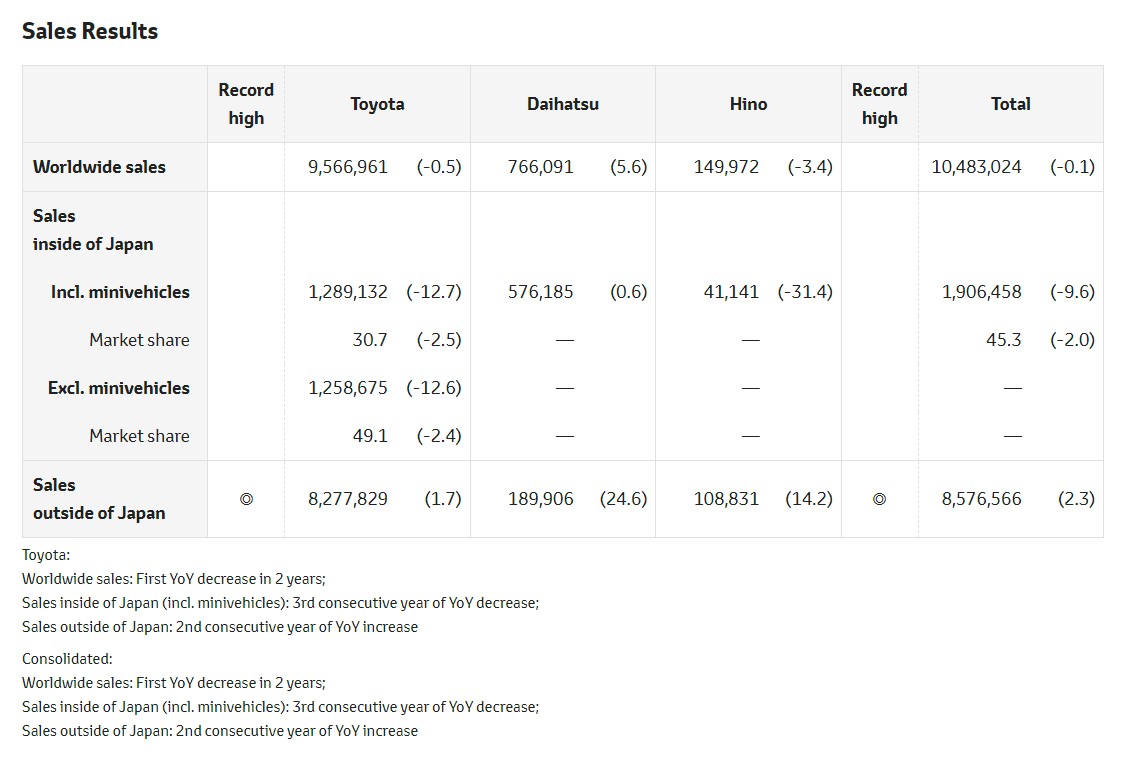Select the Hino column header

click(748, 104)
